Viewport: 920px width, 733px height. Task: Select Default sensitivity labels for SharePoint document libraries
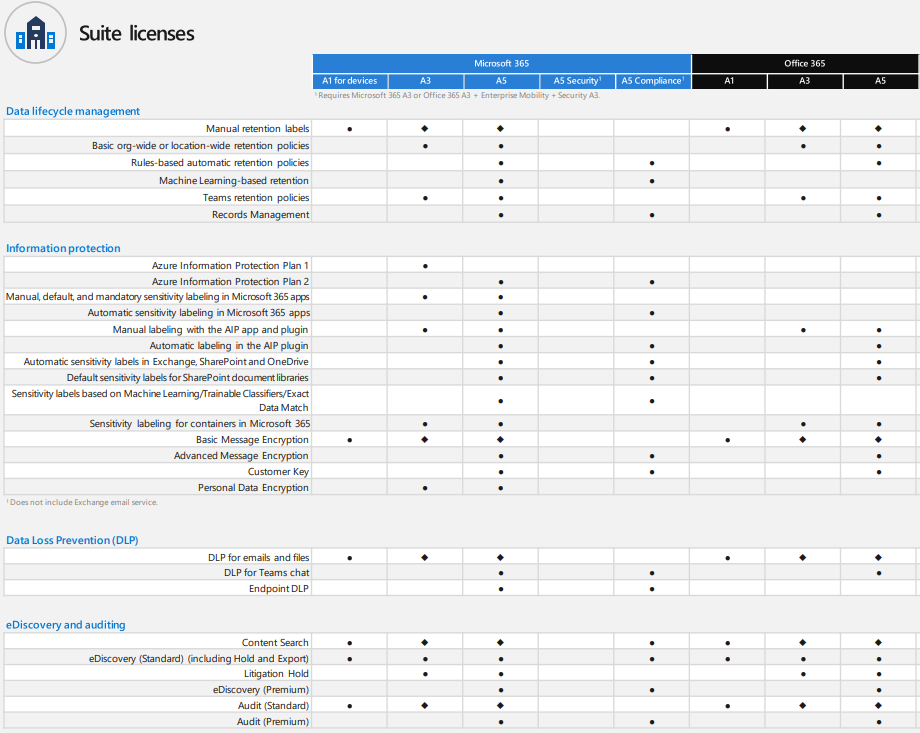tap(188, 377)
